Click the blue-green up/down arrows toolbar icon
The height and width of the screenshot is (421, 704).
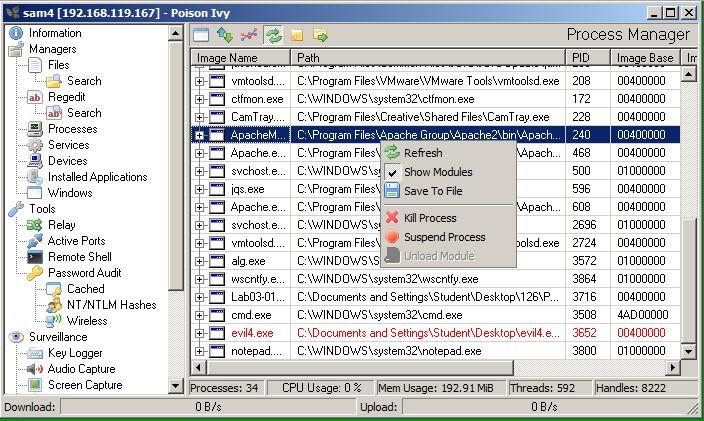[224, 35]
